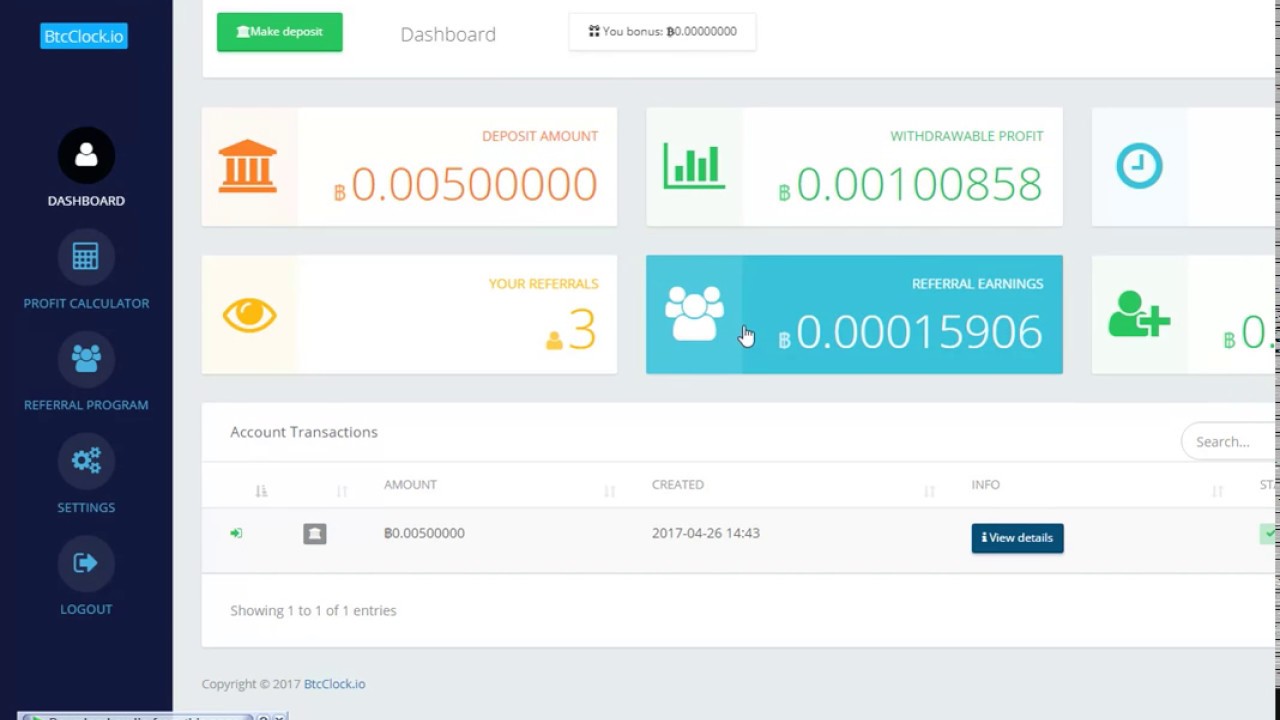
Task: Click referral earnings value 0.00015906
Action: click(911, 332)
